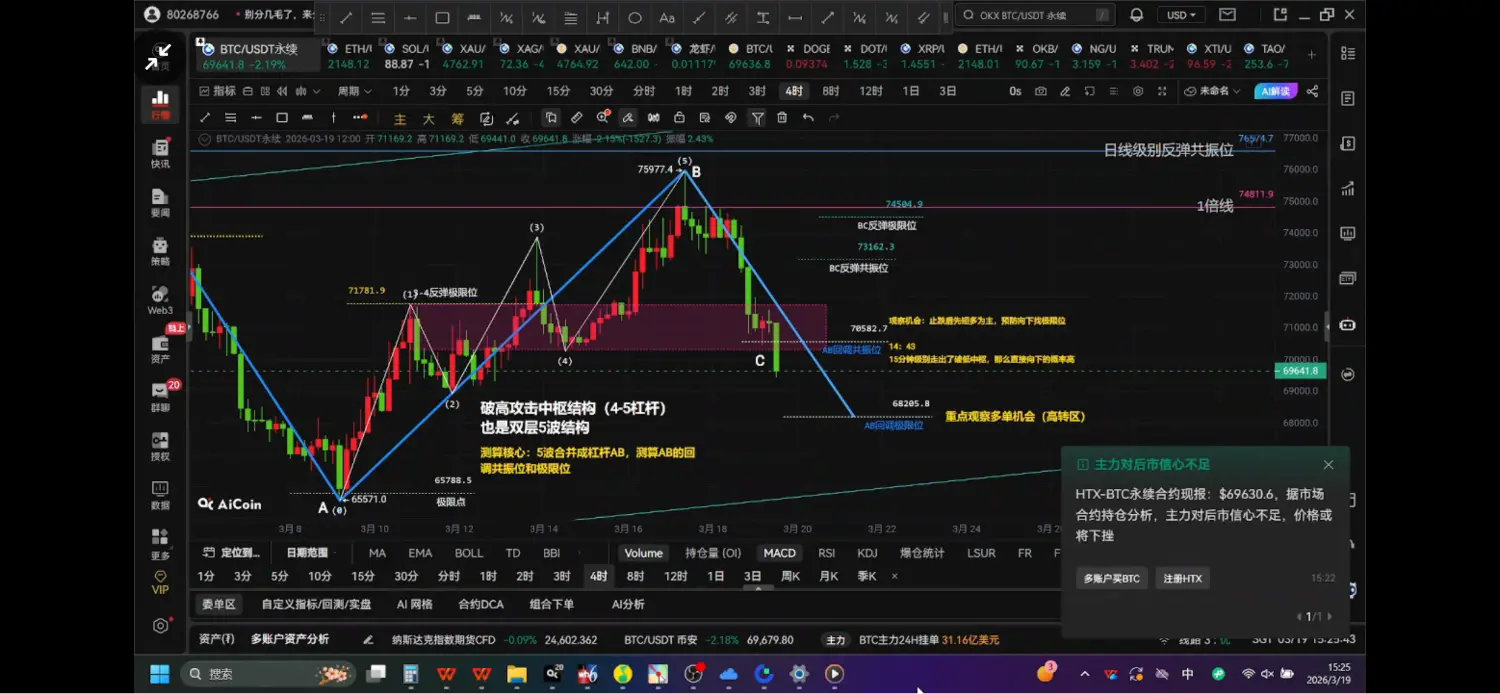
Task: Enter fullscreen chart mode
Action: [x=1162, y=91]
